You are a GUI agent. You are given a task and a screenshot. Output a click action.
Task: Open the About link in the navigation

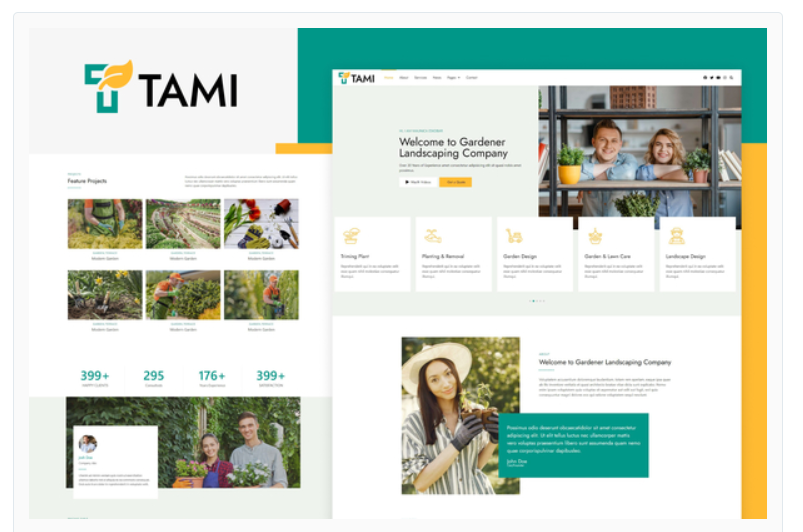point(404,78)
